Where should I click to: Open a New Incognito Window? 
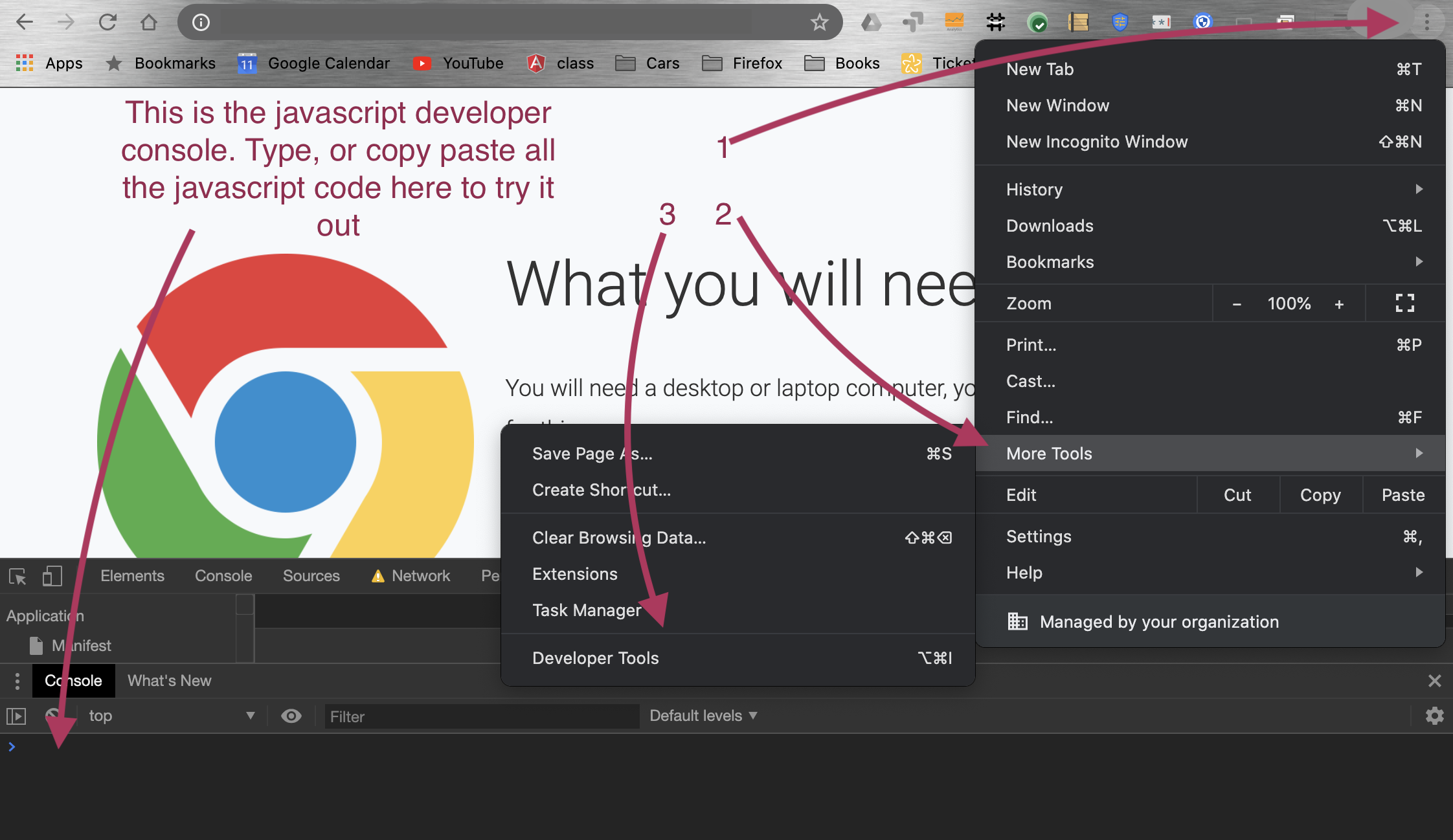(x=1210, y=142)
